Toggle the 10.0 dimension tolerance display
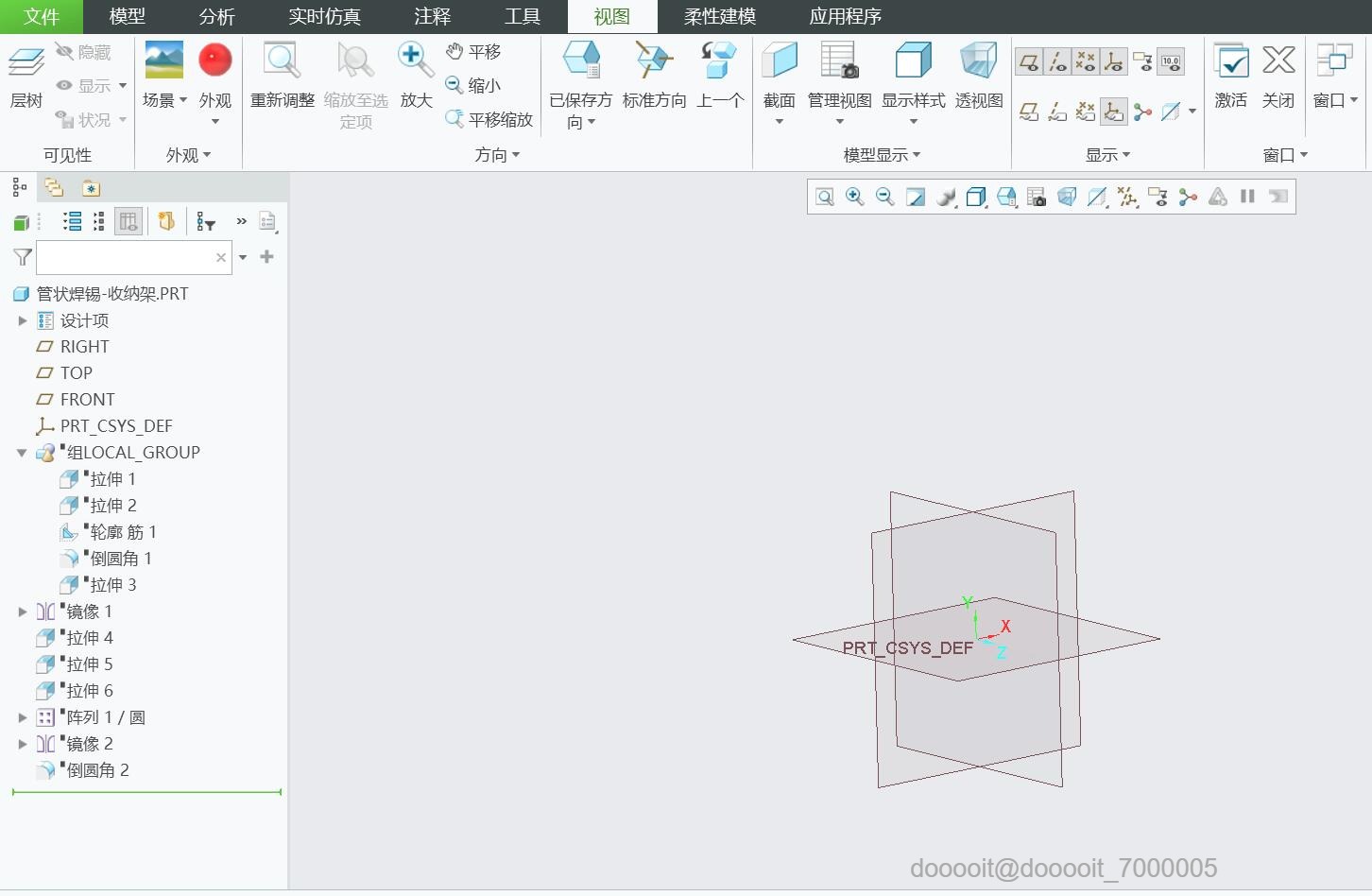Screen dimensions: 1372x896 point(1171,62)
